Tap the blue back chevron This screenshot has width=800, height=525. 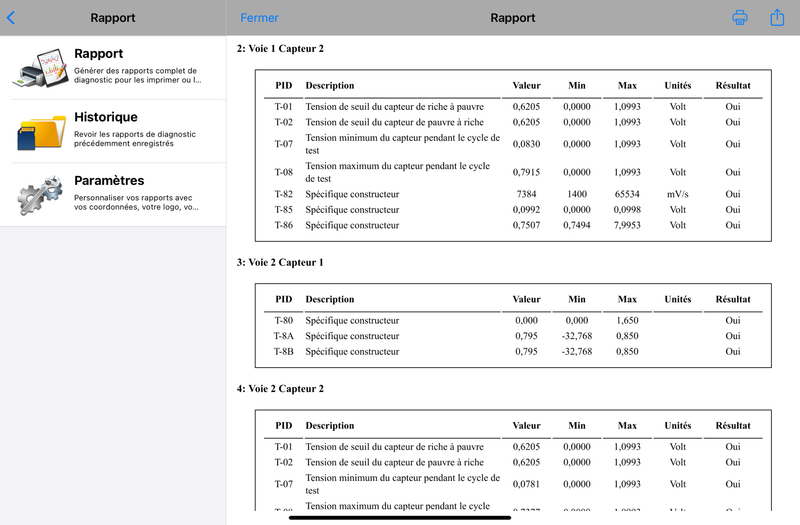(x=11, y=18)
